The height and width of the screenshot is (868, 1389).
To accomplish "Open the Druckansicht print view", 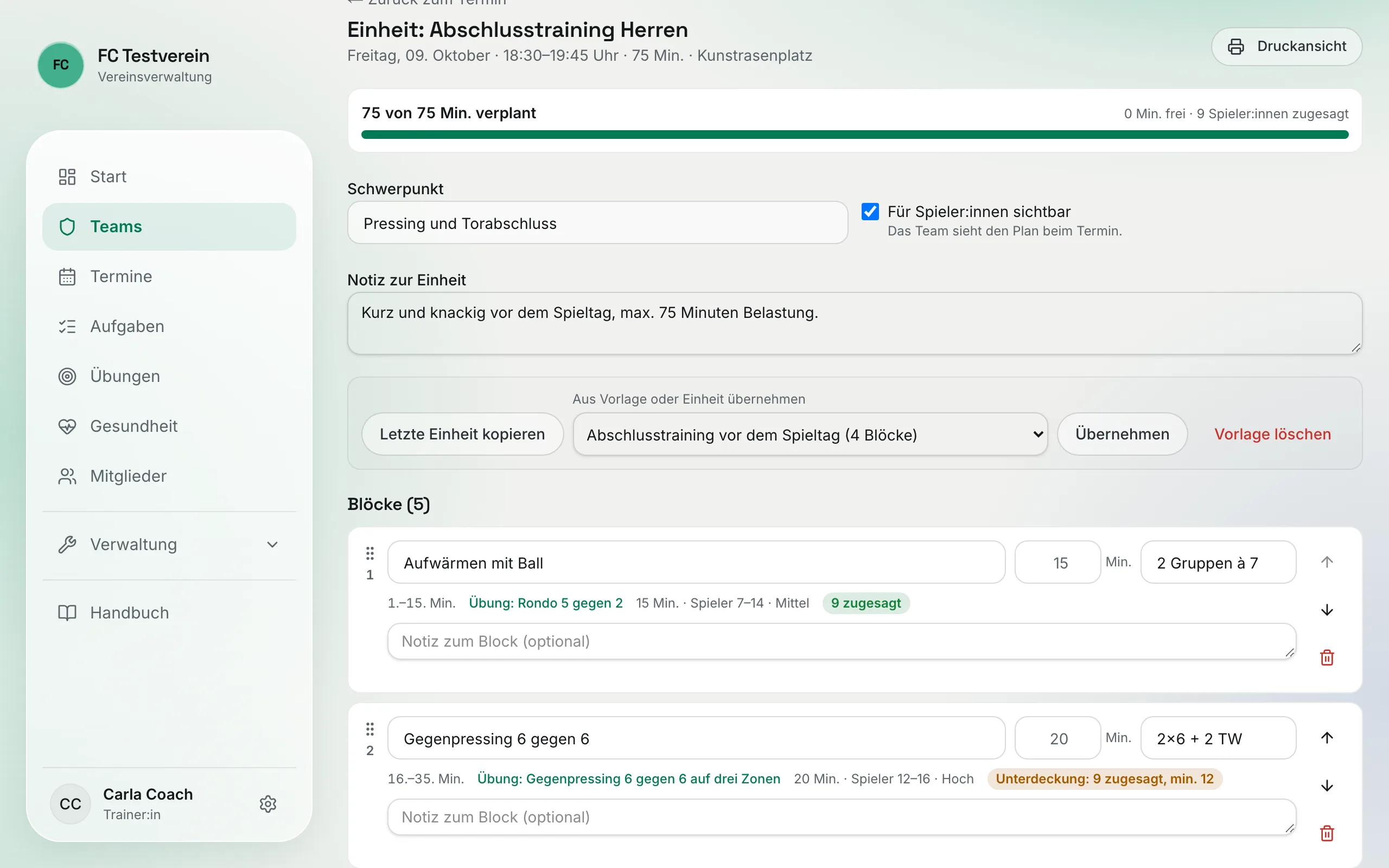I will [x=1286, y=47].
